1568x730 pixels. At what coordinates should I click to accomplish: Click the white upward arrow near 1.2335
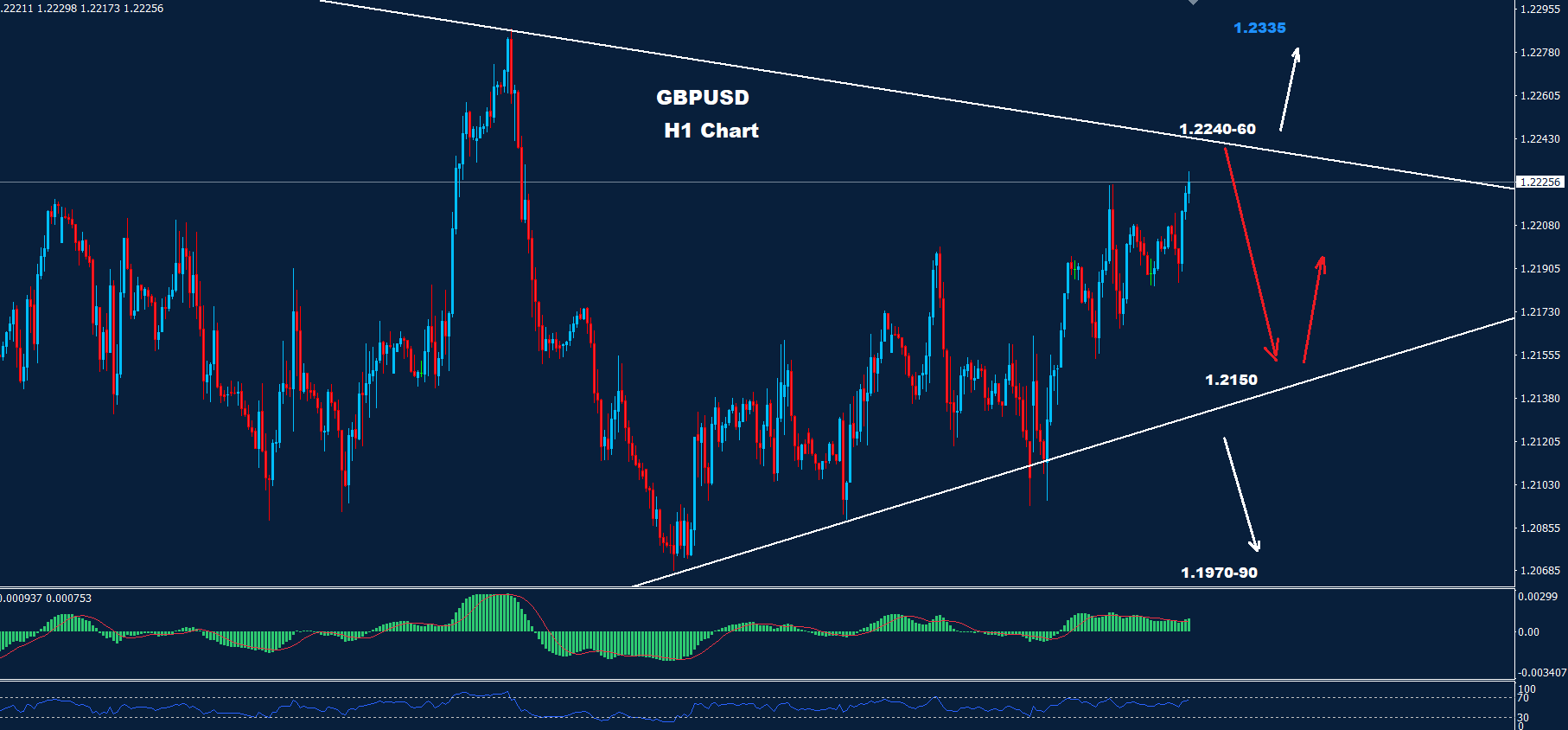(x=1289, y=89)
